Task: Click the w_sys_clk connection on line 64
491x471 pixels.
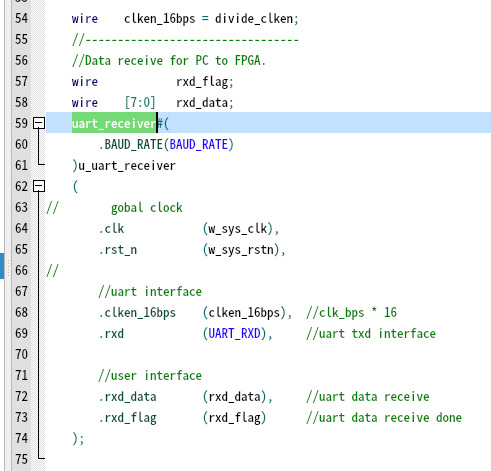Action: (238, 229)
